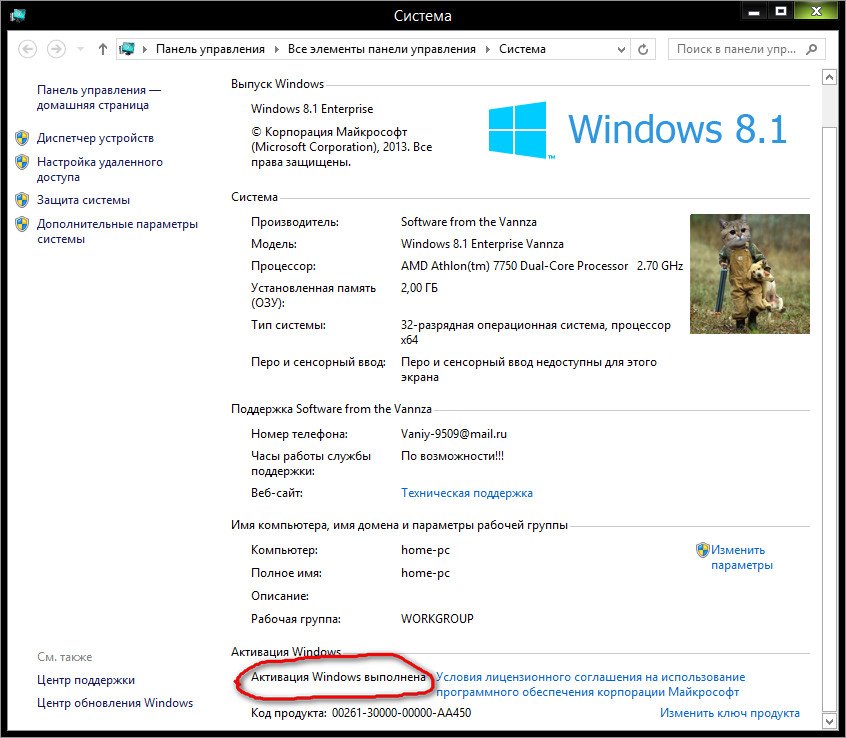Open 'Настройка удаленного доступа'
846x738 pixels.
(99, 169)
